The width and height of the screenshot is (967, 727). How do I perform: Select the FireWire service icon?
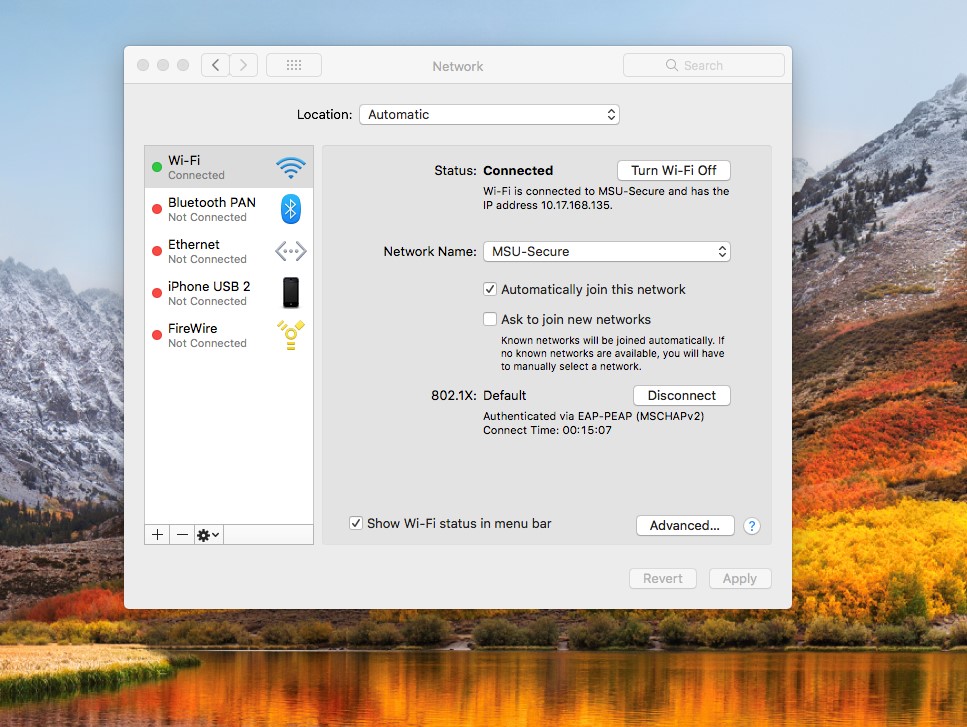tap(289, 335)
